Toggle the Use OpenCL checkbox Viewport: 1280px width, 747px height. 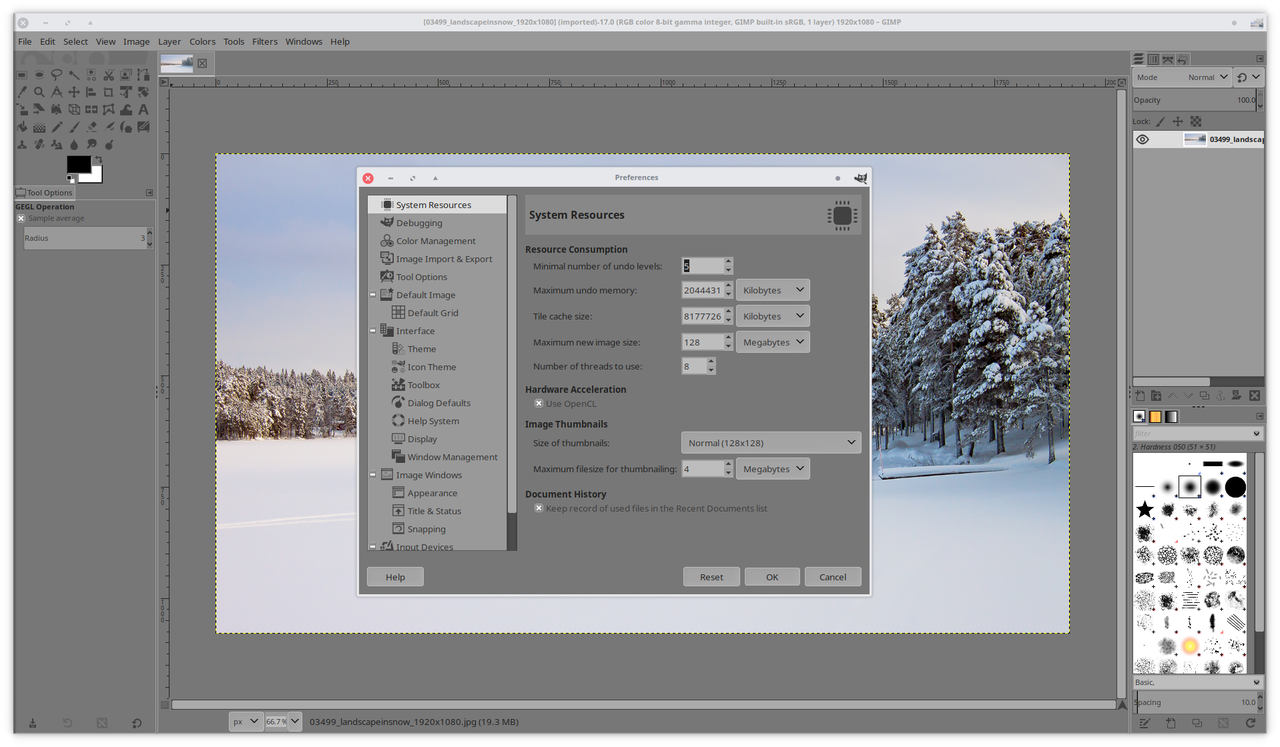(x=539, y=404)
